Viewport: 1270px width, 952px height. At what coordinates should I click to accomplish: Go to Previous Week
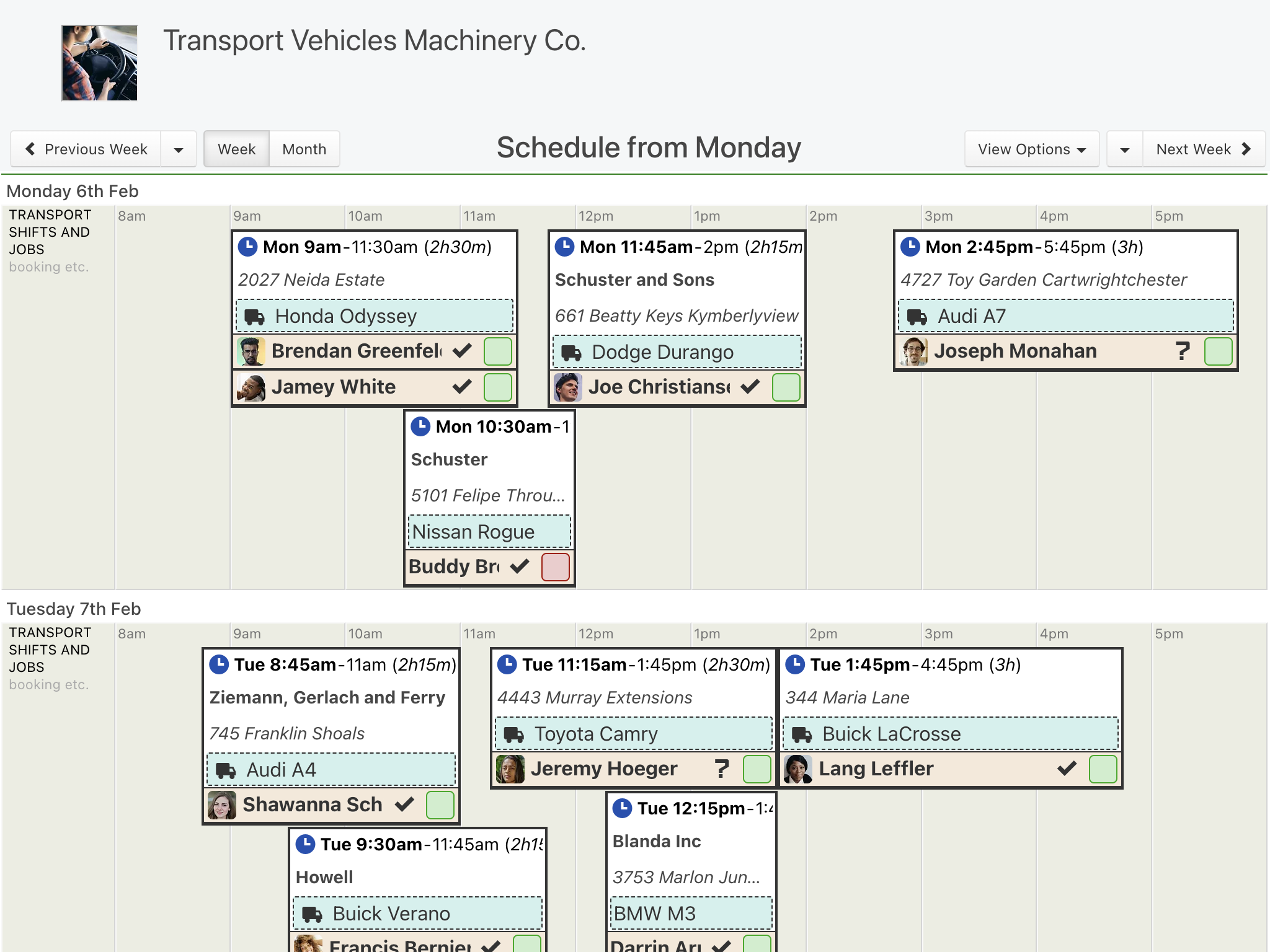[x=86, y=149]
